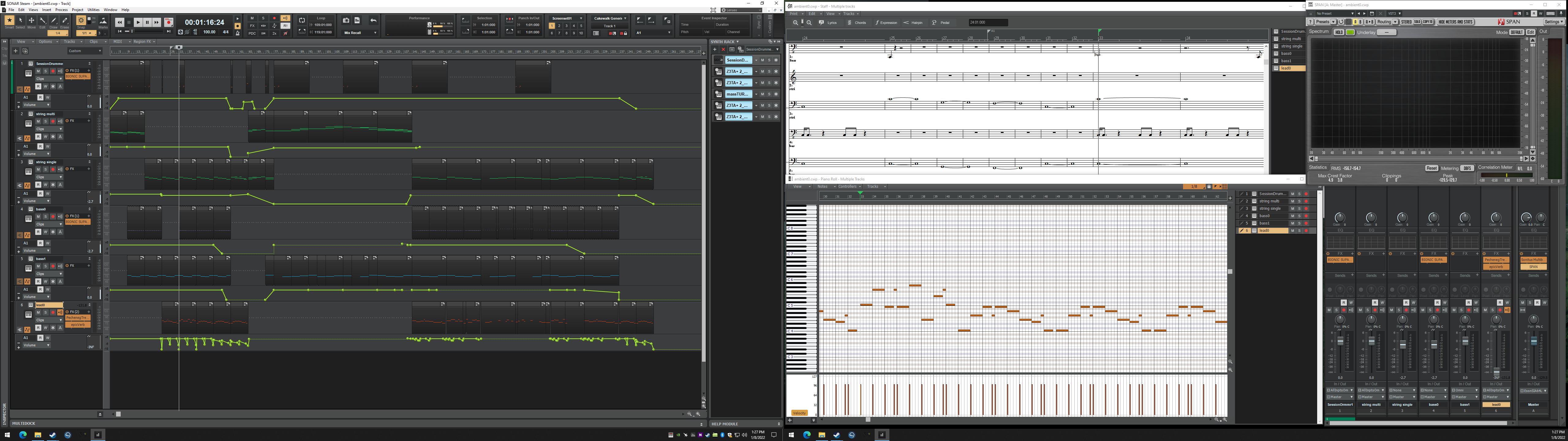
Task: Open the Track view Options menu
Action: tap(46, 41)
